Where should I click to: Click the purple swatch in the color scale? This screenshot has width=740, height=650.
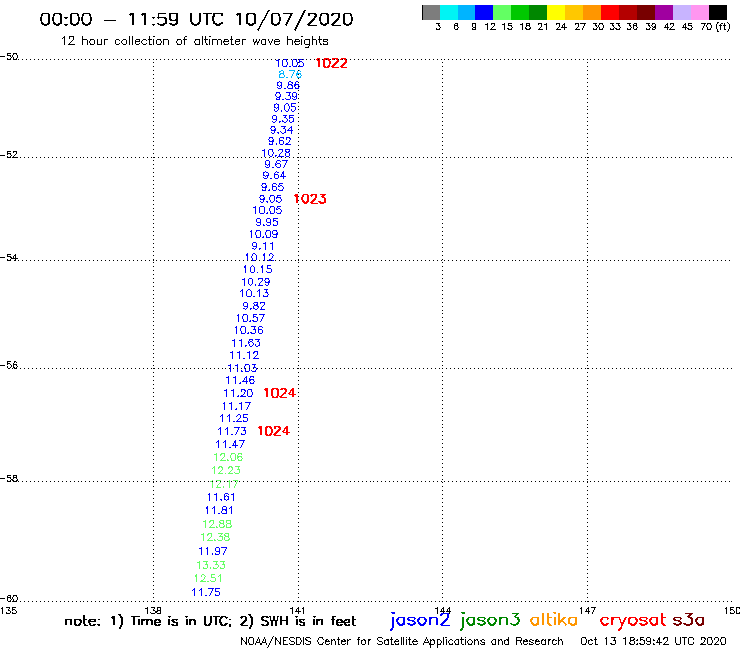point(664,12)
